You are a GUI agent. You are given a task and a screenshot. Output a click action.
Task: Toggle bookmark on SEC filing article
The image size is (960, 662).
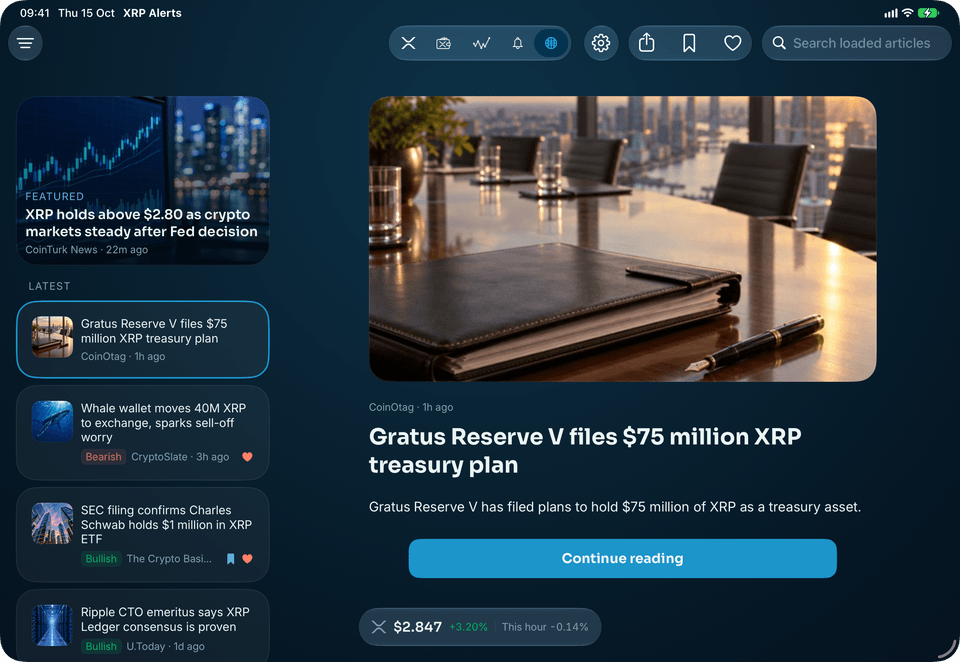(x=231, y=559)
